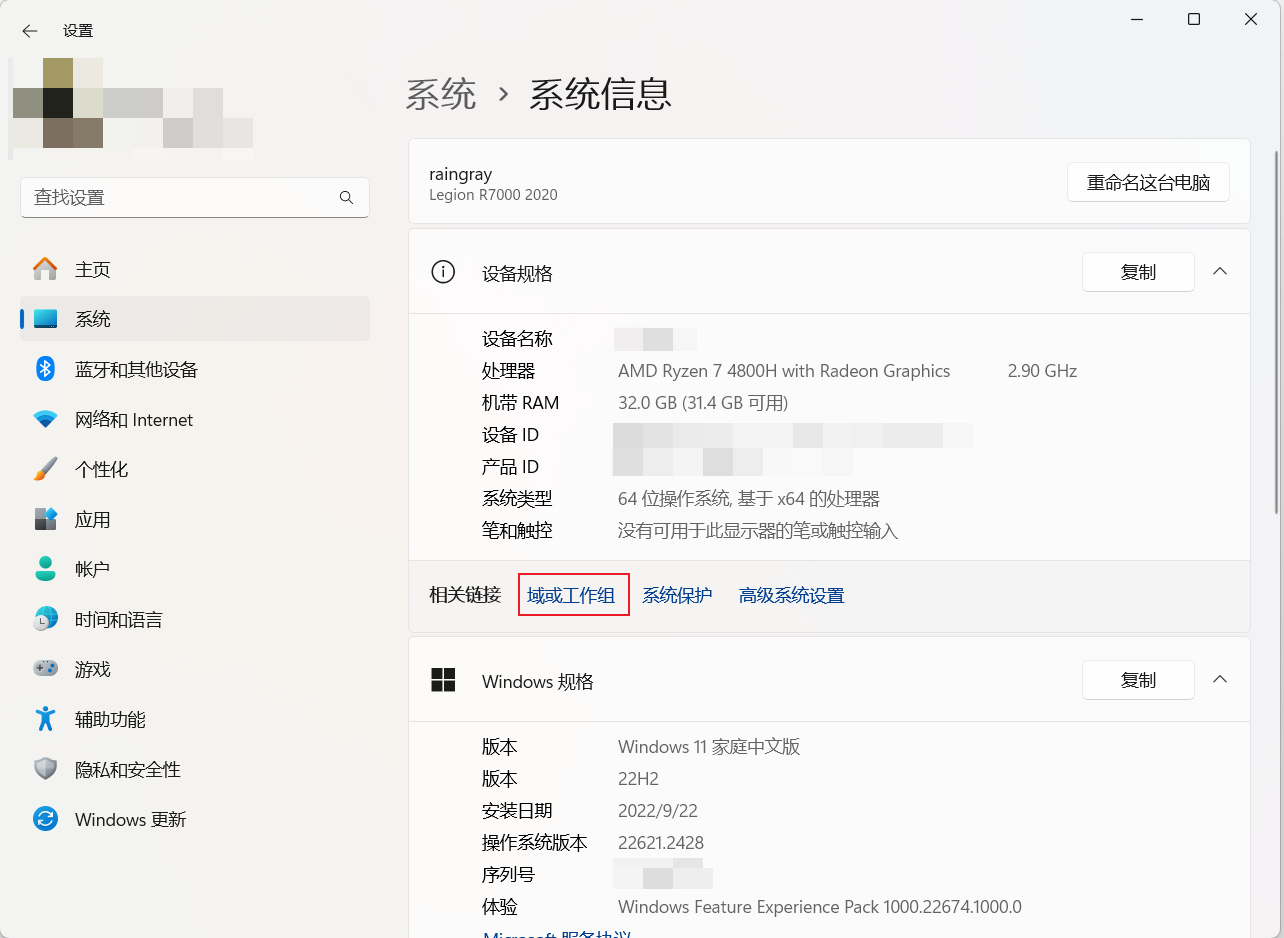1284x938 pixels.
Task: Select 游戏 in the sidebar
Action: tap(195, 669)
